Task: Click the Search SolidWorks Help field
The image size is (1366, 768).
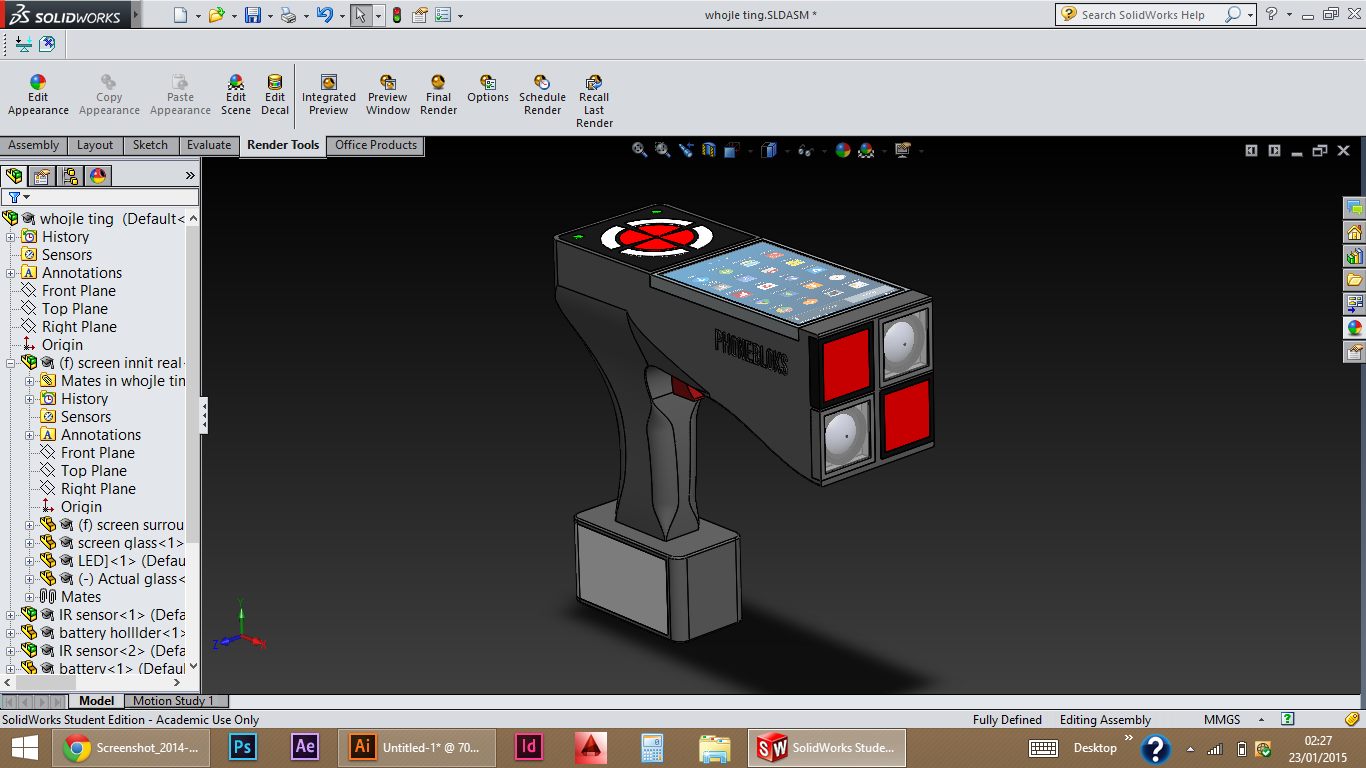Action: pyautogui.click(x=1142, y=15)
